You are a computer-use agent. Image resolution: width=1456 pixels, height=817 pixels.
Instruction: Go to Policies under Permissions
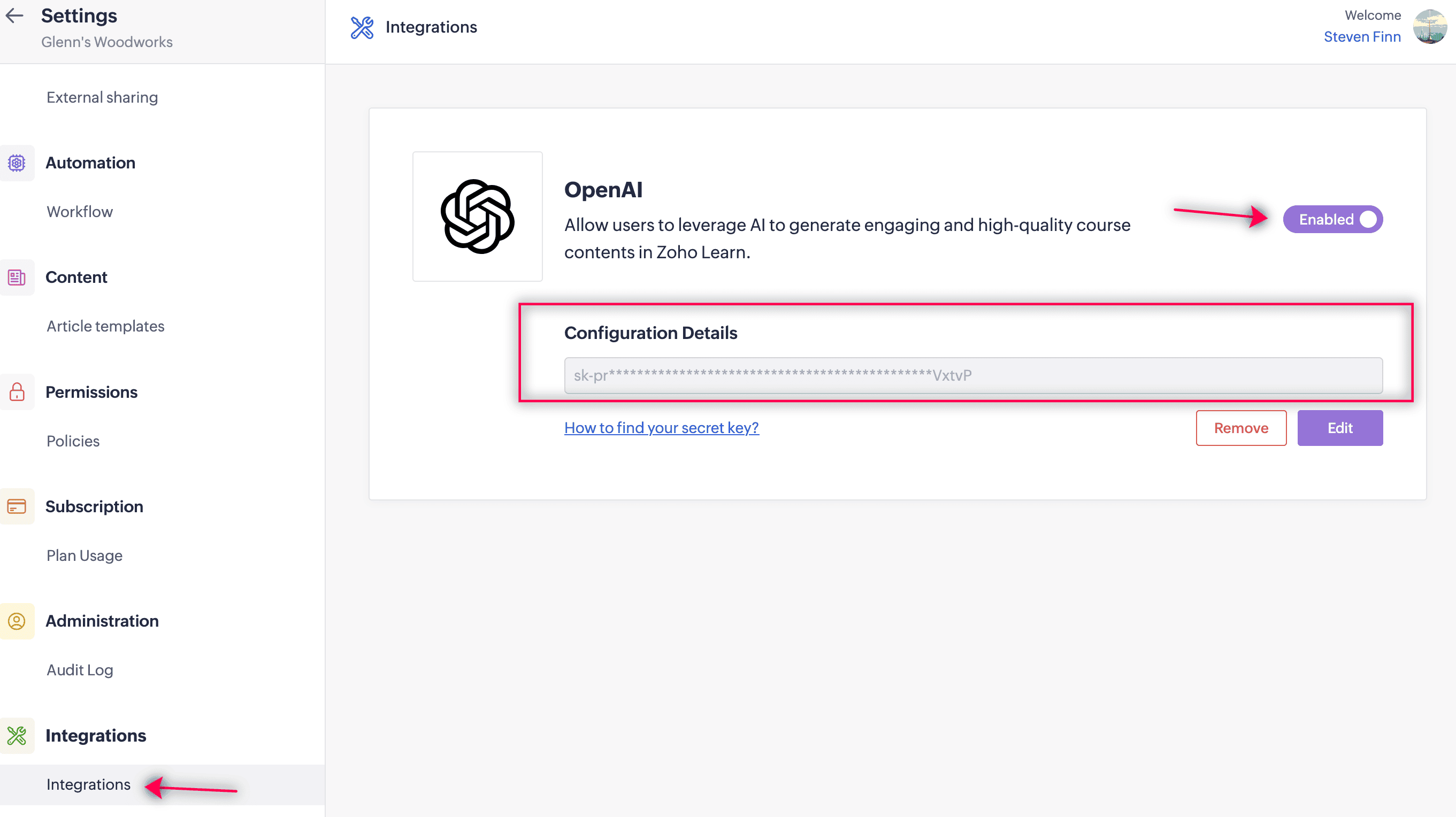pos(73,441)
